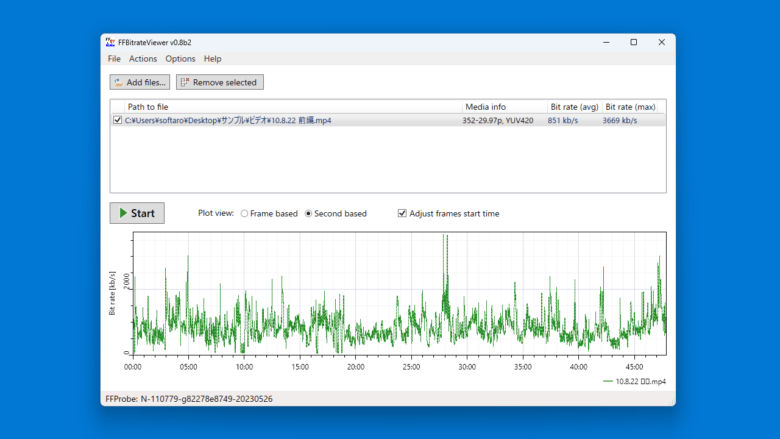Sort by Bit rate (avg) column header
The height and width of the screenshot is (439, 780).
click(574, 107)
